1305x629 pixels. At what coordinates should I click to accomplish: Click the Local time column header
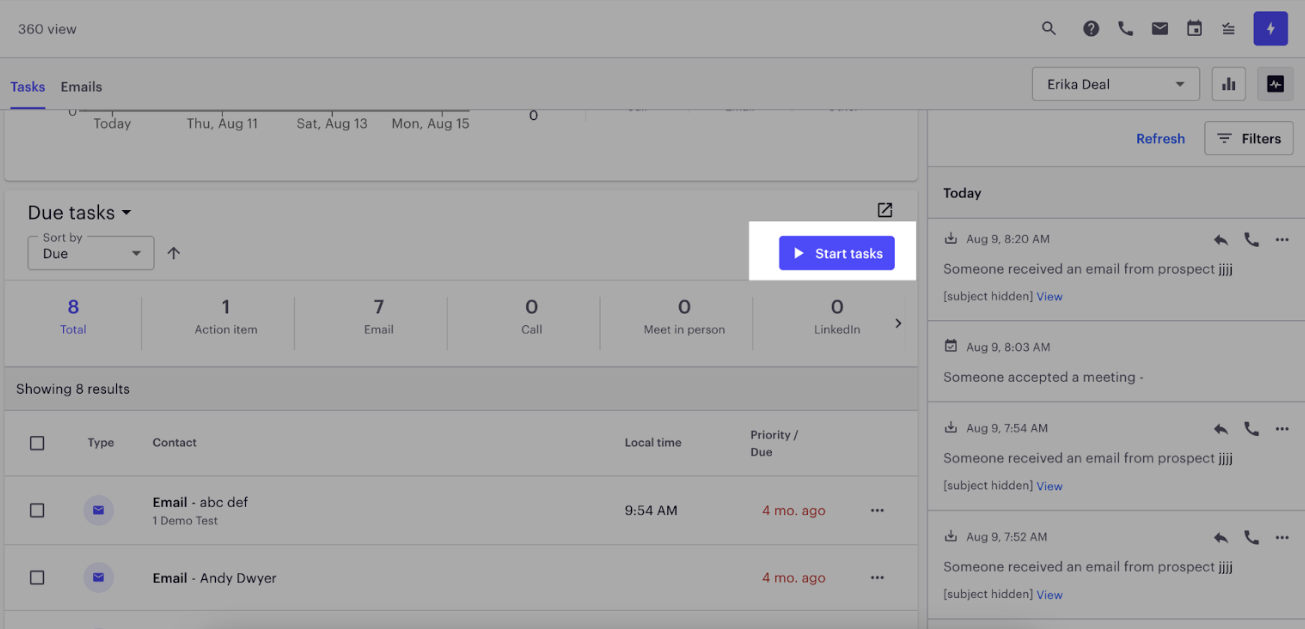[653, 443]
